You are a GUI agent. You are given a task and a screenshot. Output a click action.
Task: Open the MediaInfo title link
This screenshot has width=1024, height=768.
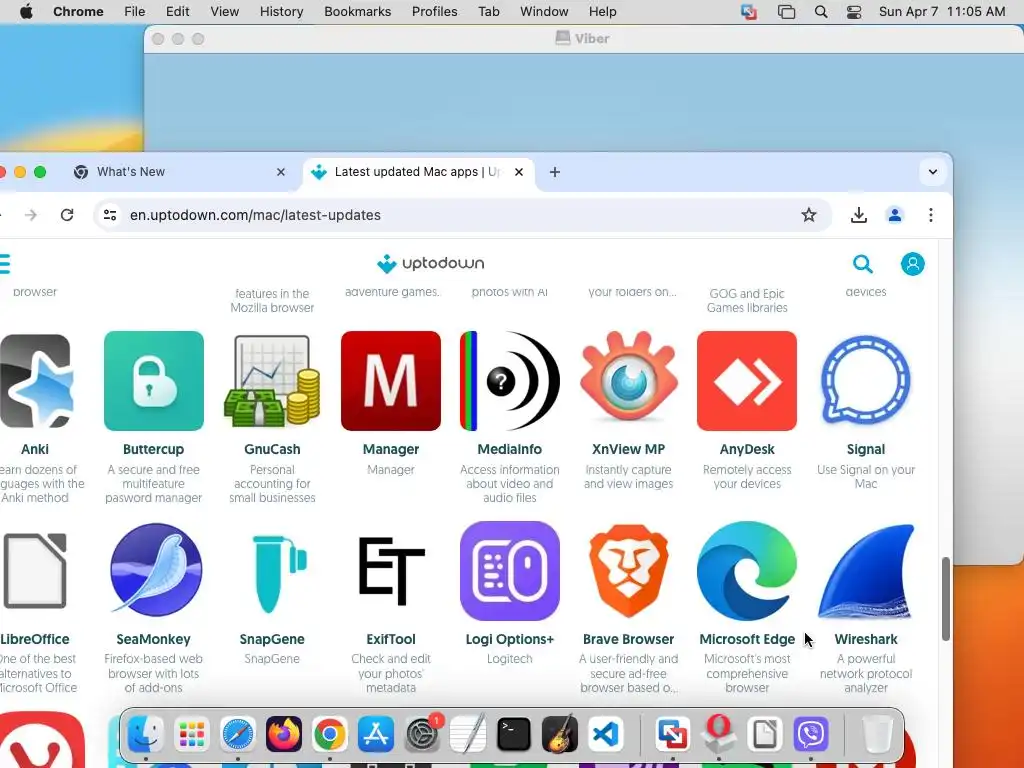(509, 449)
